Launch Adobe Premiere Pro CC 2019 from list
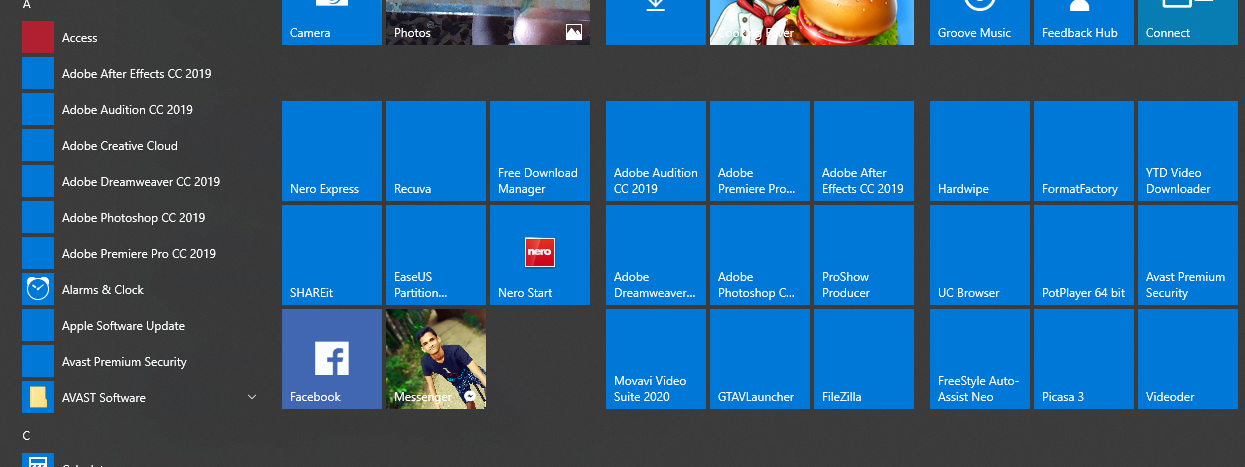Screen dimensions: 1245x467 click(140, 254)
